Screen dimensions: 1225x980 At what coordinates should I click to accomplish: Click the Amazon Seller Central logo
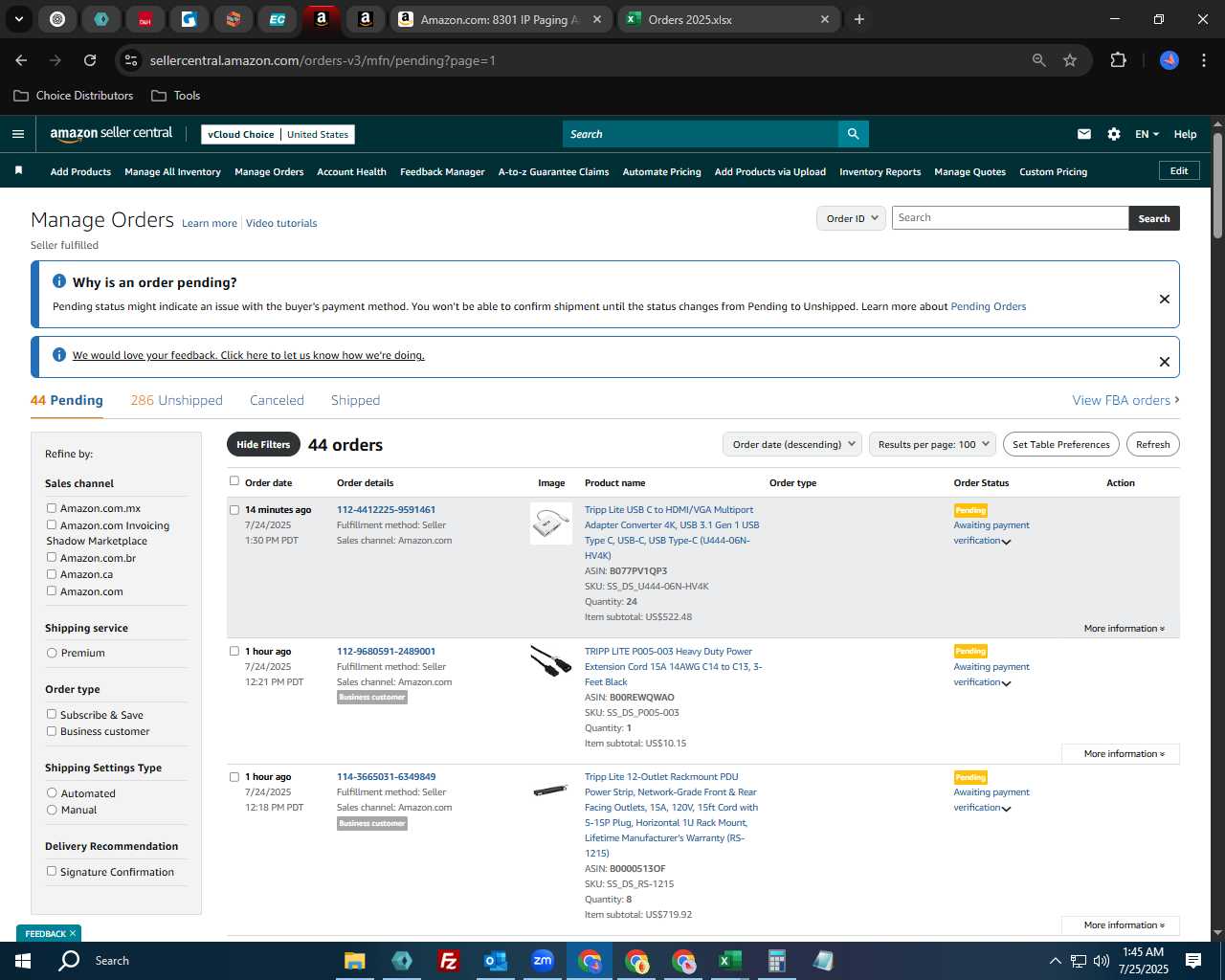(111, 134)
